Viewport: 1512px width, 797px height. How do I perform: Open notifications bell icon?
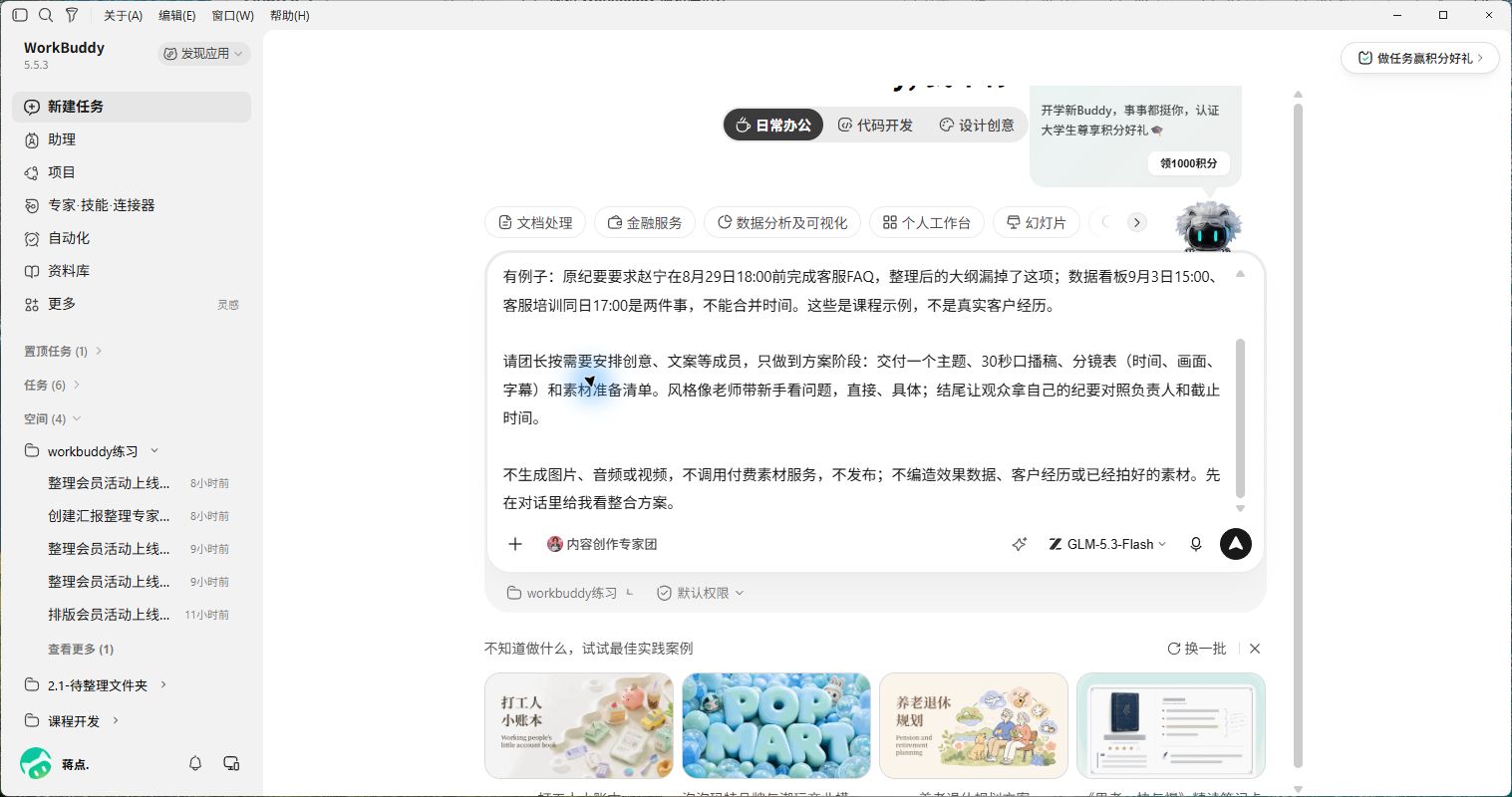click(x=195, y=764)
